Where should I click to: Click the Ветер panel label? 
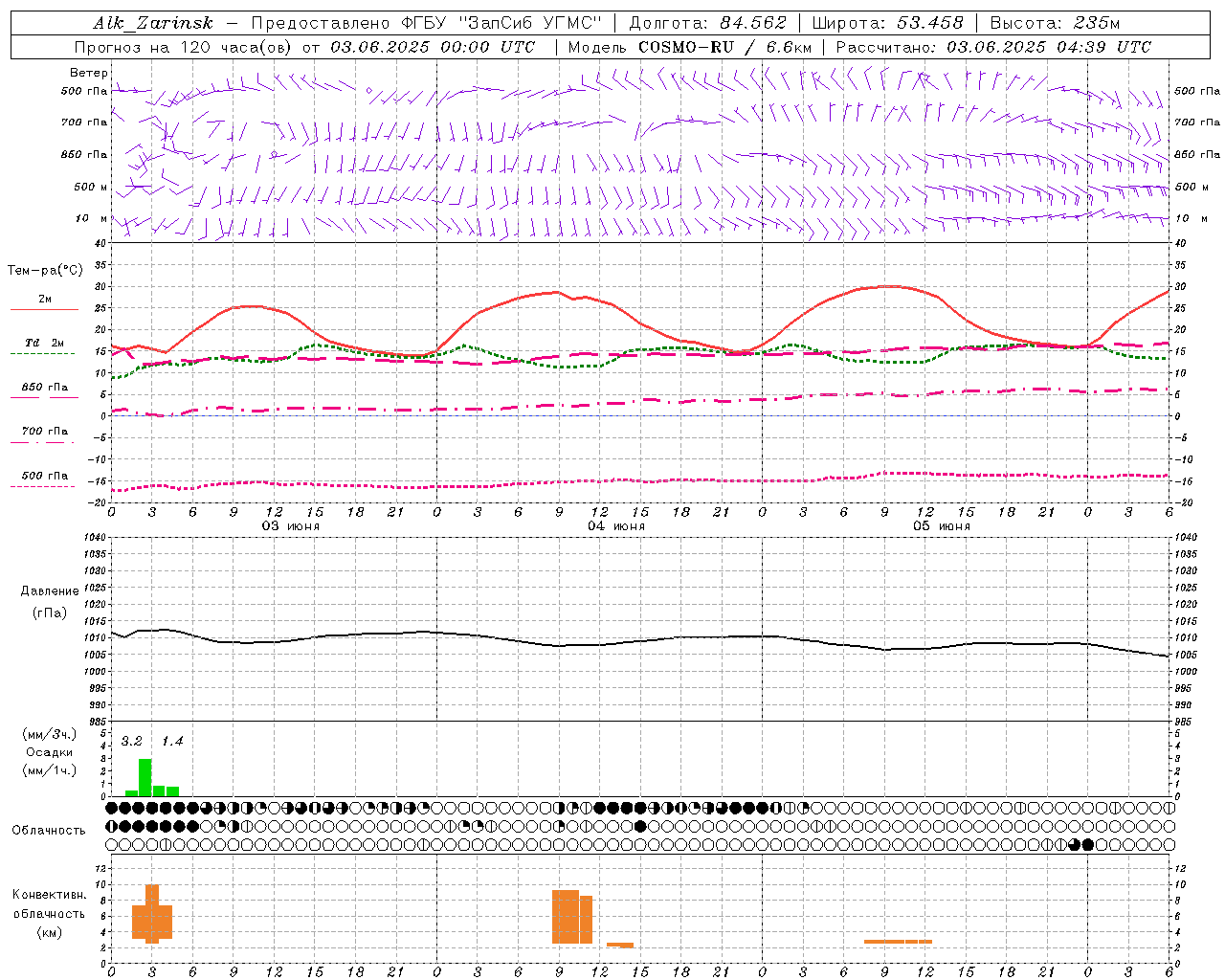coord(88,73)
